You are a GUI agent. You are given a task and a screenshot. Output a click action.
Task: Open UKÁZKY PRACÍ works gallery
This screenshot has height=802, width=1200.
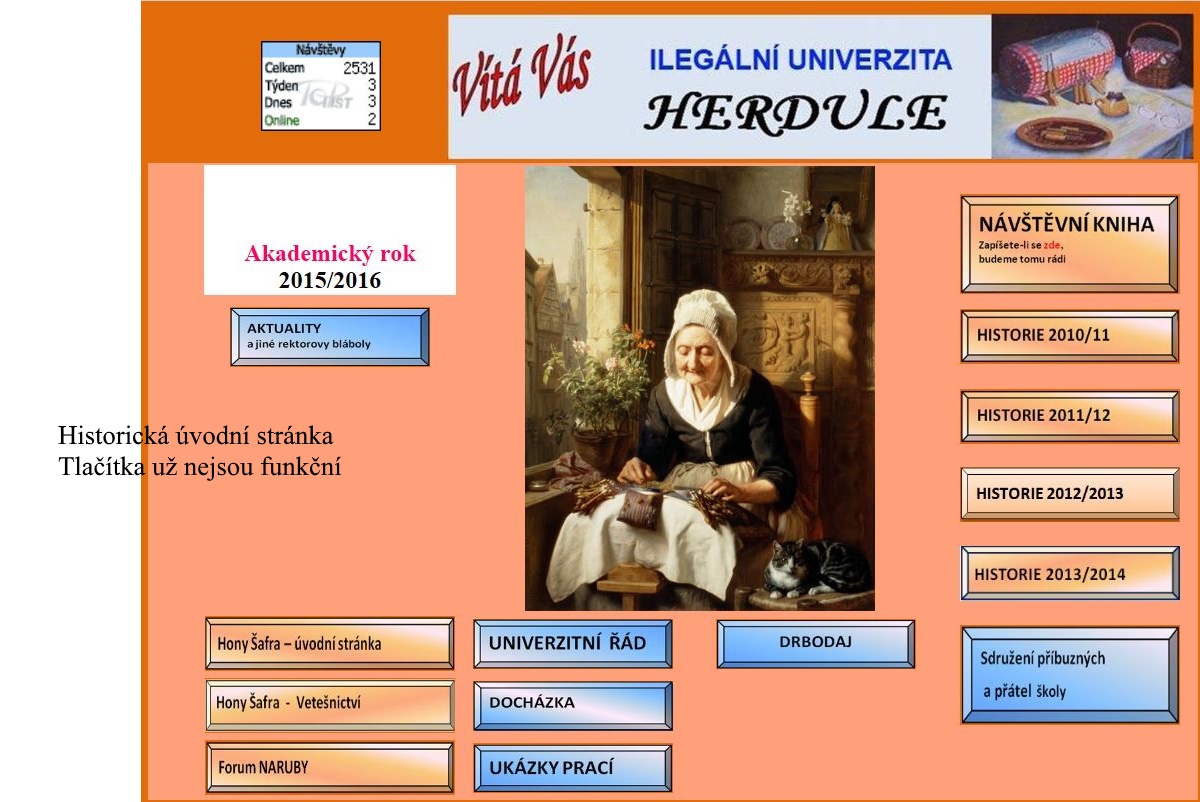[574, 768]
